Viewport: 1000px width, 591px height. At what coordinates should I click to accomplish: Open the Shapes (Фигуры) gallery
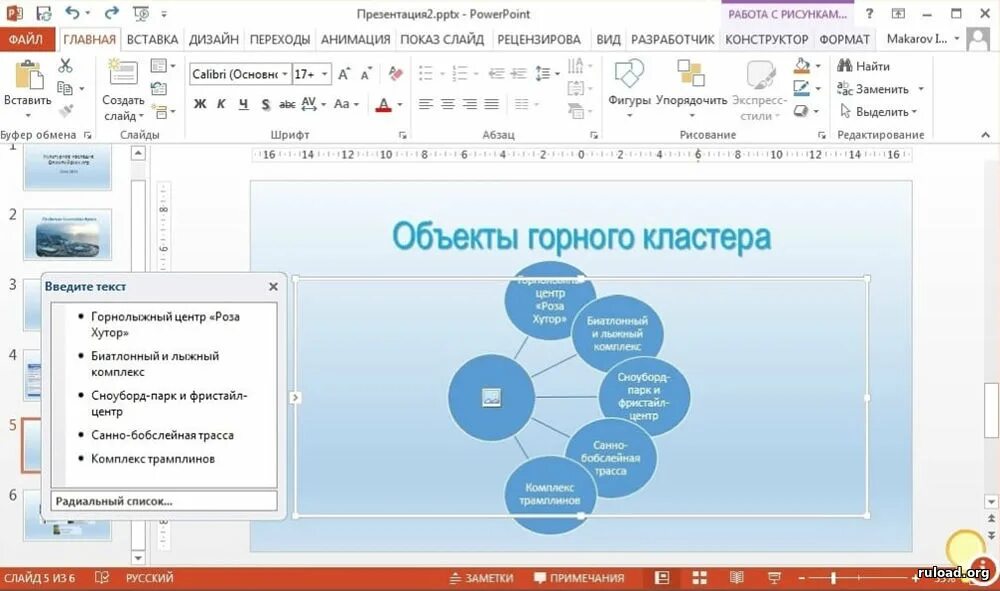629,89
